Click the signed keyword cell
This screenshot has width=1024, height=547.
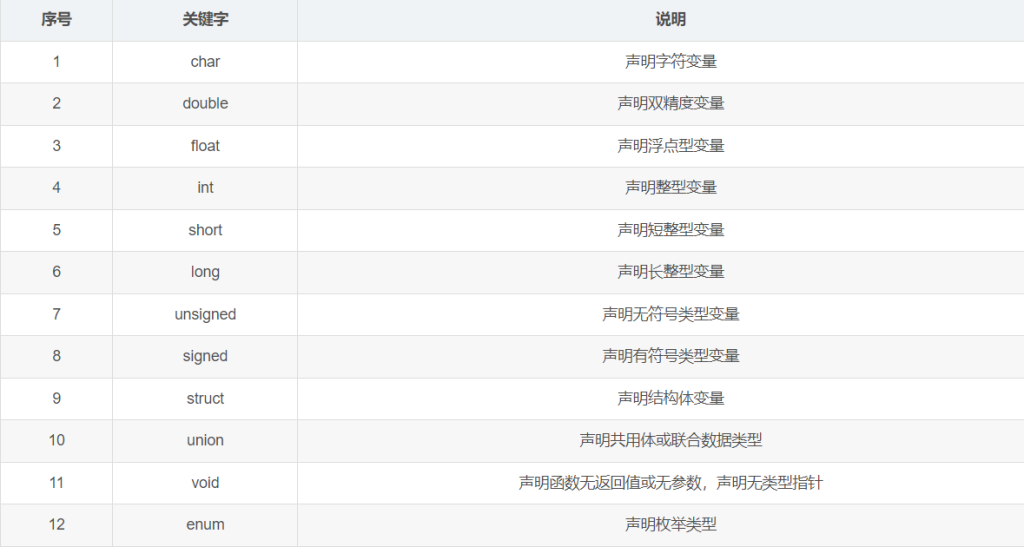click(205, 356)
